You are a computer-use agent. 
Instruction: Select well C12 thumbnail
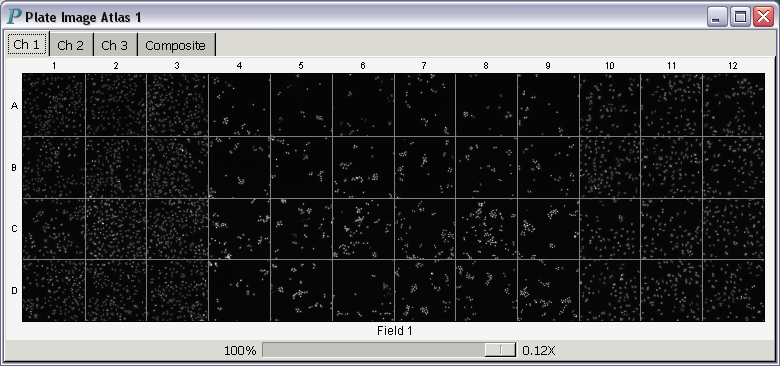click(734, 229)
